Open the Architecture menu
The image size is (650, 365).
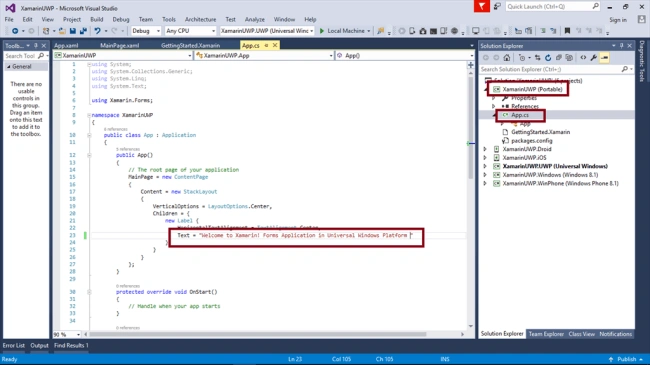point(201,19)
